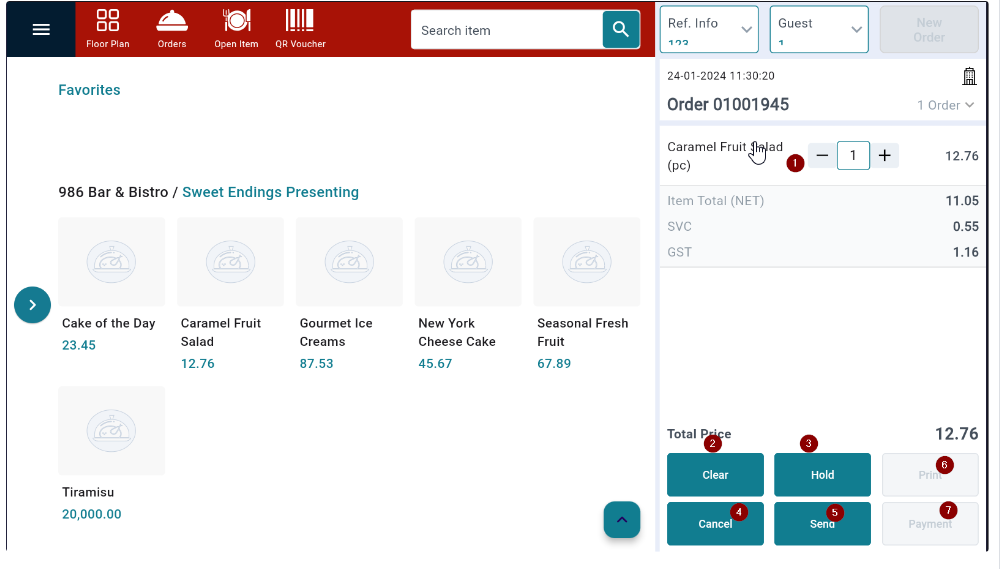The image size is (1006, 569).
Task: Add Tiramisu thumbnail
Action: [x=112, y=430]
